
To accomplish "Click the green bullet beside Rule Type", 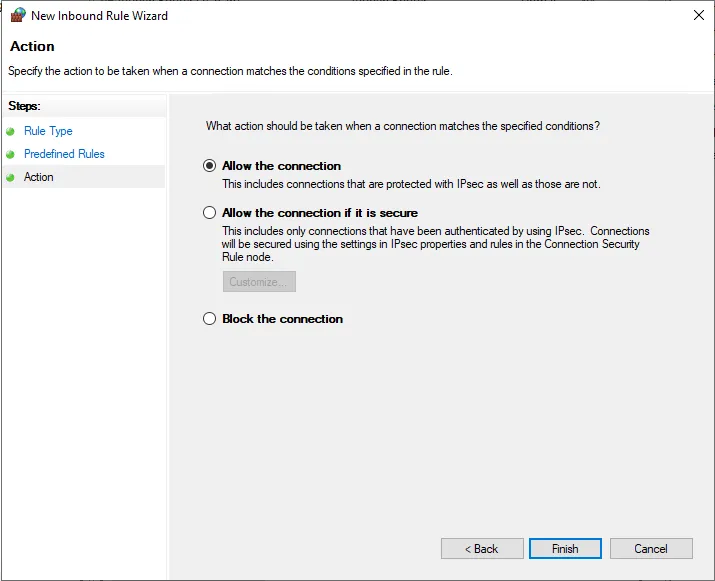I will coord(11,131).
